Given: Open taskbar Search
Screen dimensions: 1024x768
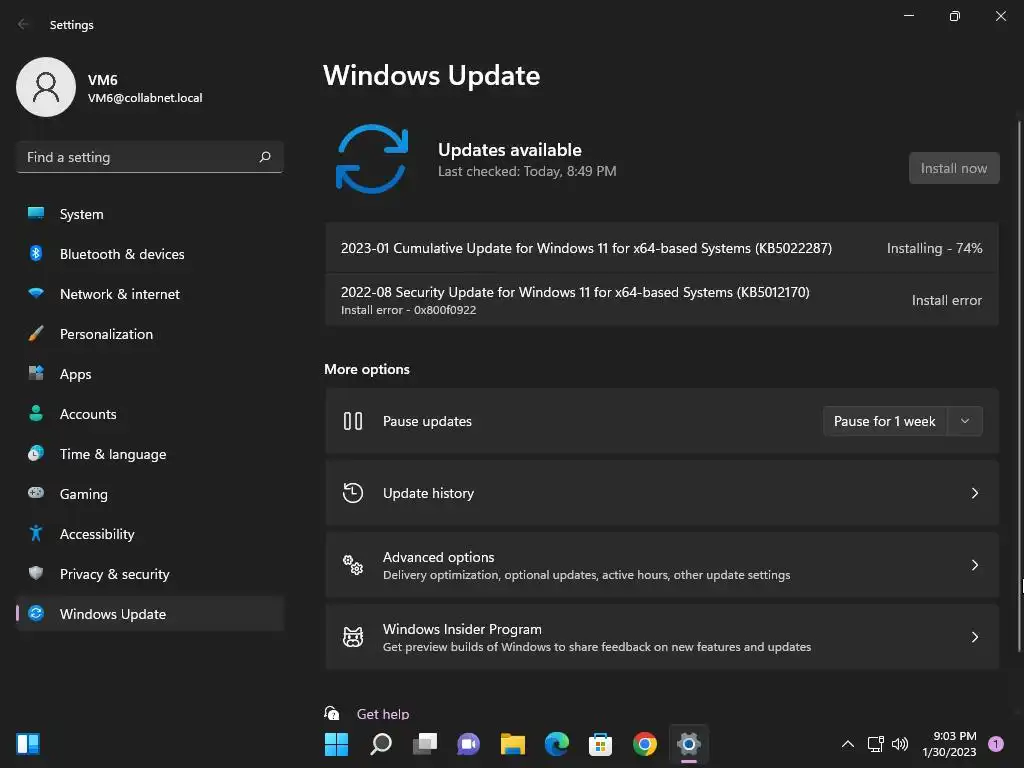Looking at the screenshot, I should point(381,744).
